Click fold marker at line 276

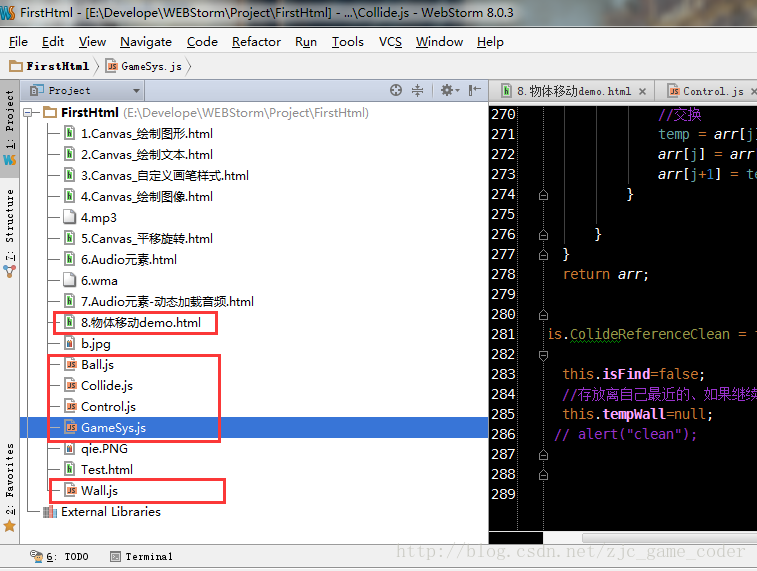pos(543,235)
